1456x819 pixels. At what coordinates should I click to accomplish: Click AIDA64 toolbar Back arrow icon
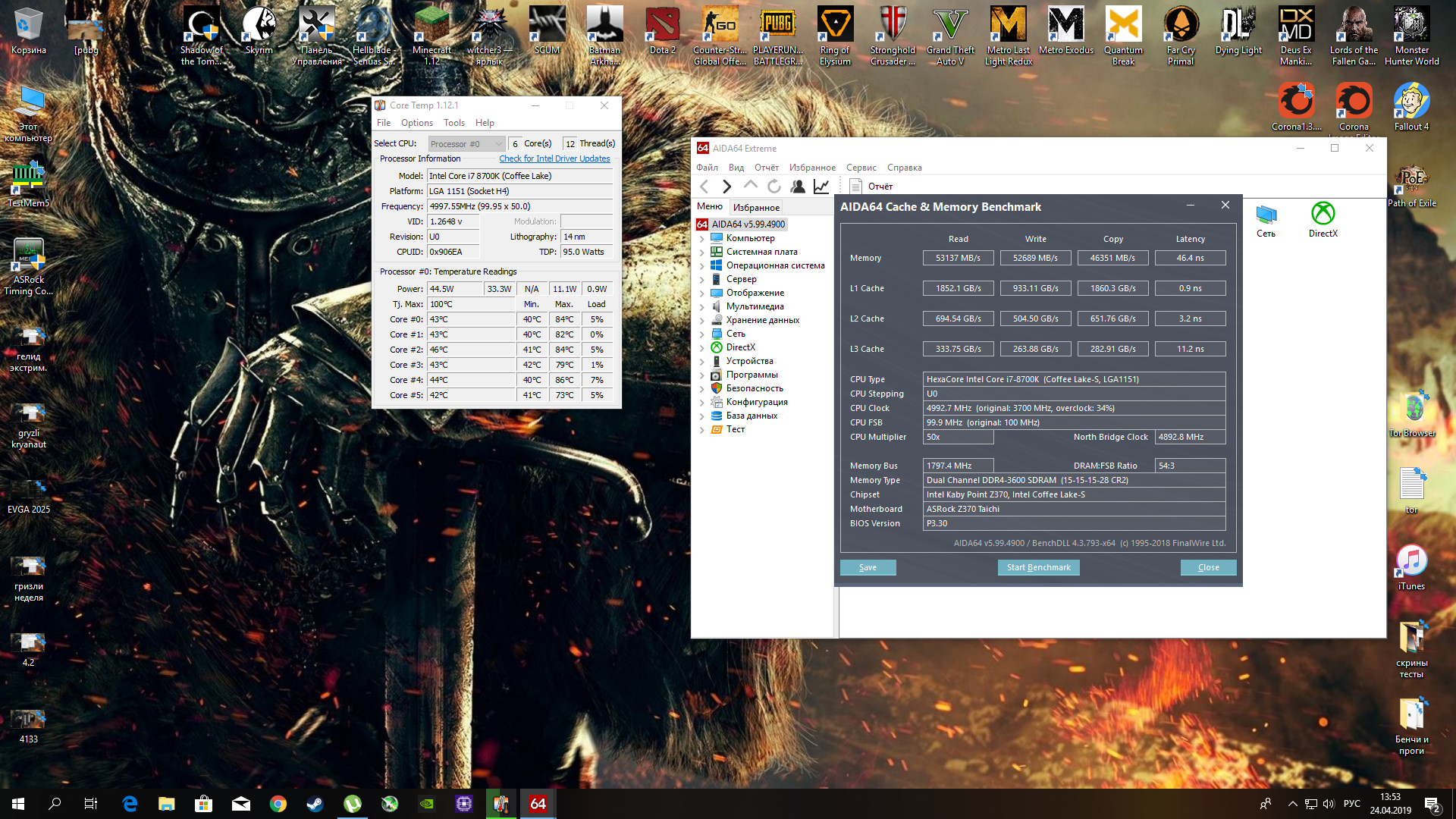(x=704, y=187)
